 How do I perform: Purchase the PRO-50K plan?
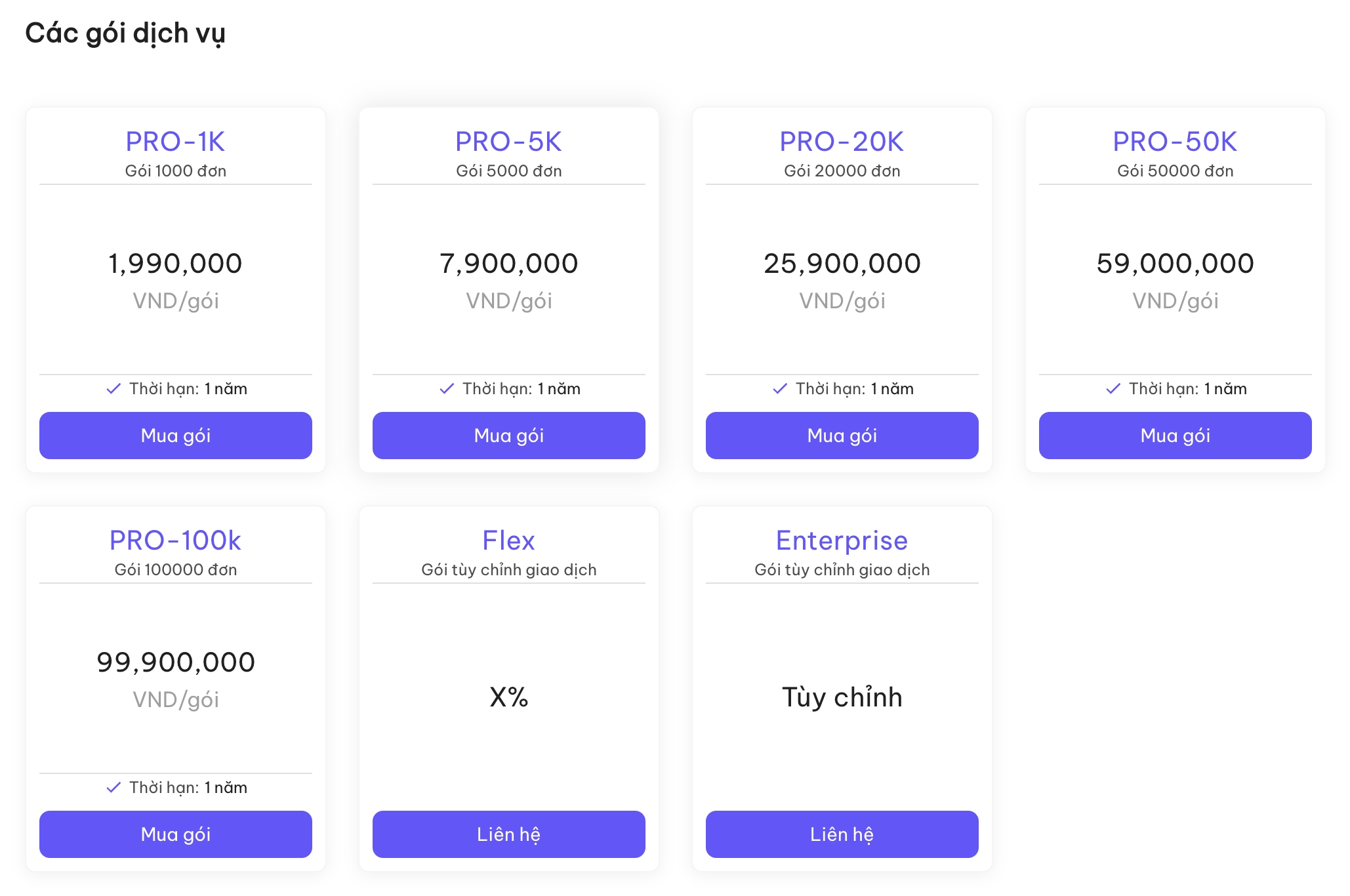point(1175,436)
